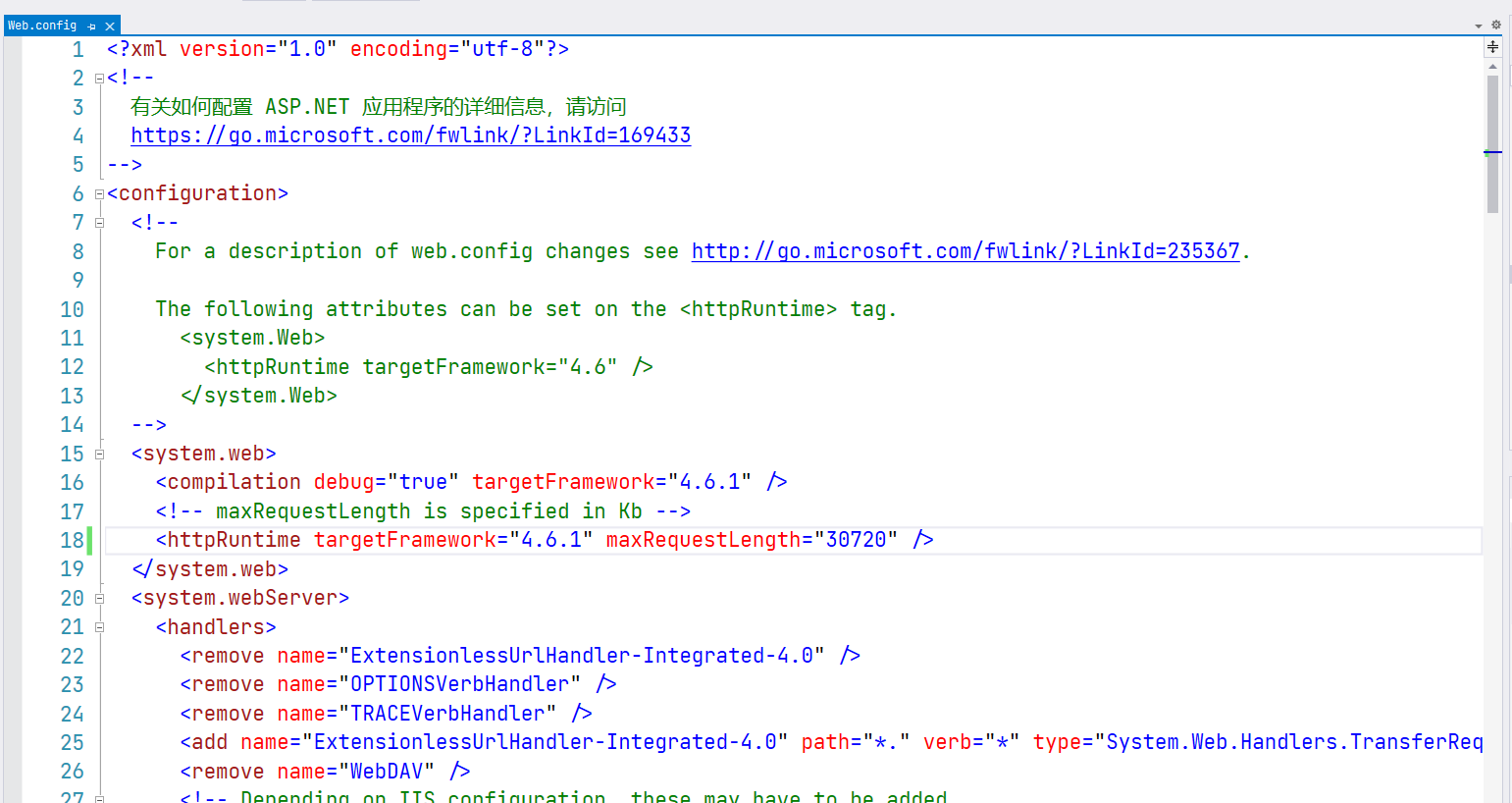Open the LinkId=235367 Microsoft link
Screen dimensions: 1512x803
(965, 251)
